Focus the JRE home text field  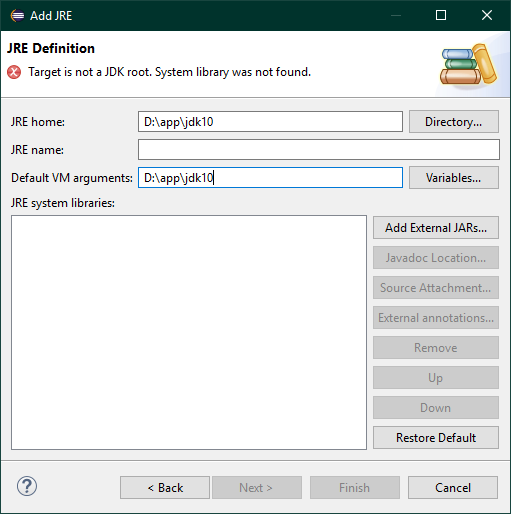click(270, 122)
